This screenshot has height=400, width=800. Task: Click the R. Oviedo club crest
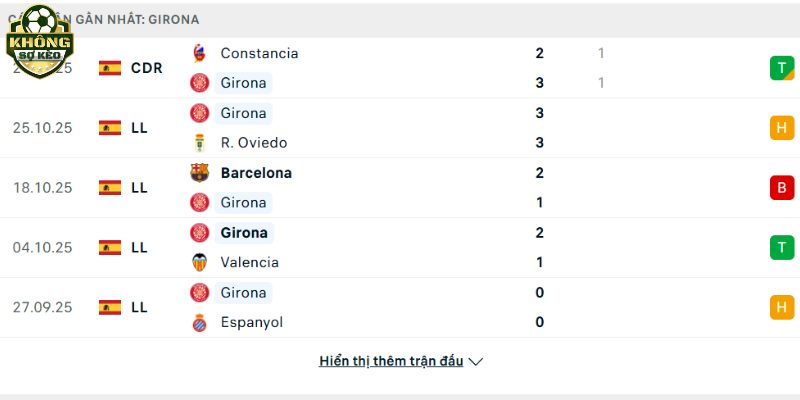[200, 143]
